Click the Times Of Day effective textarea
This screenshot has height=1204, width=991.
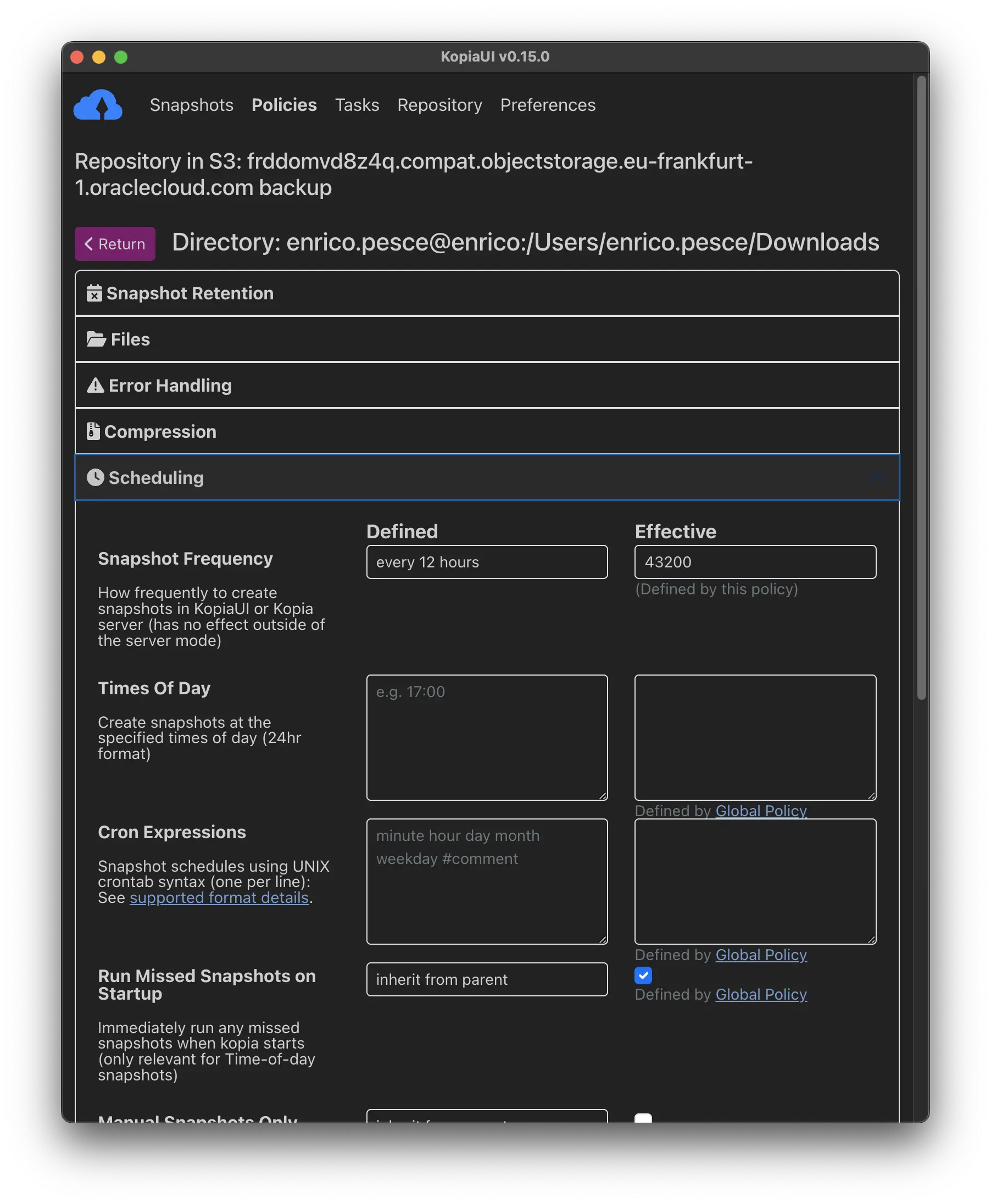(x=755, y=737)
